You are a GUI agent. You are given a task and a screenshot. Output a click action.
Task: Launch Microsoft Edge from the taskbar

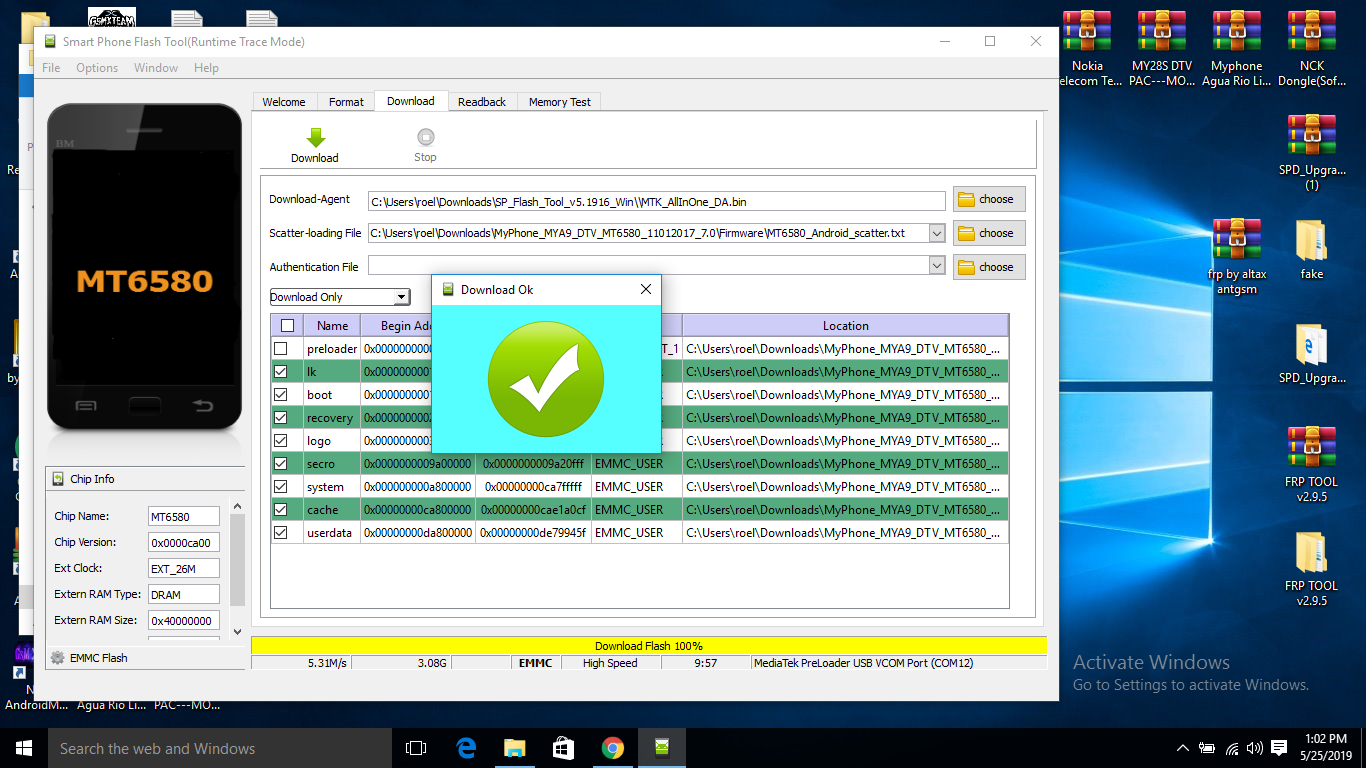pyautogui.click(x=465, y=748)
